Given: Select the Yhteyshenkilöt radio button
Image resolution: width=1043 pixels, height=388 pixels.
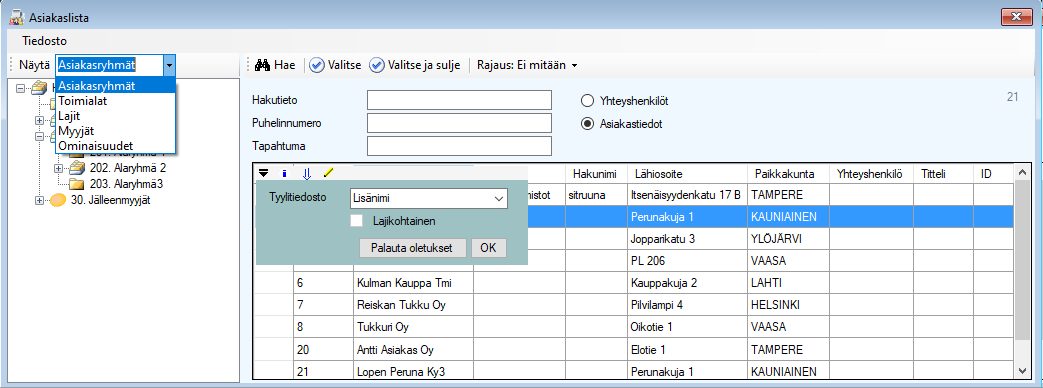Looking at the screenshot, I should click(x=587, y=101).
